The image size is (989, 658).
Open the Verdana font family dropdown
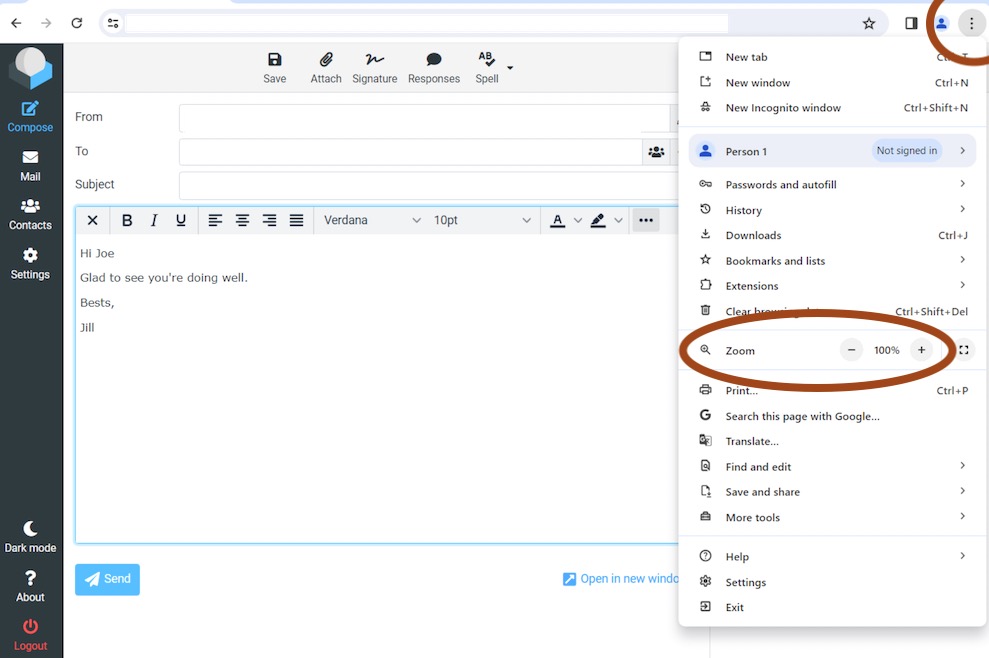click(372, 220)
